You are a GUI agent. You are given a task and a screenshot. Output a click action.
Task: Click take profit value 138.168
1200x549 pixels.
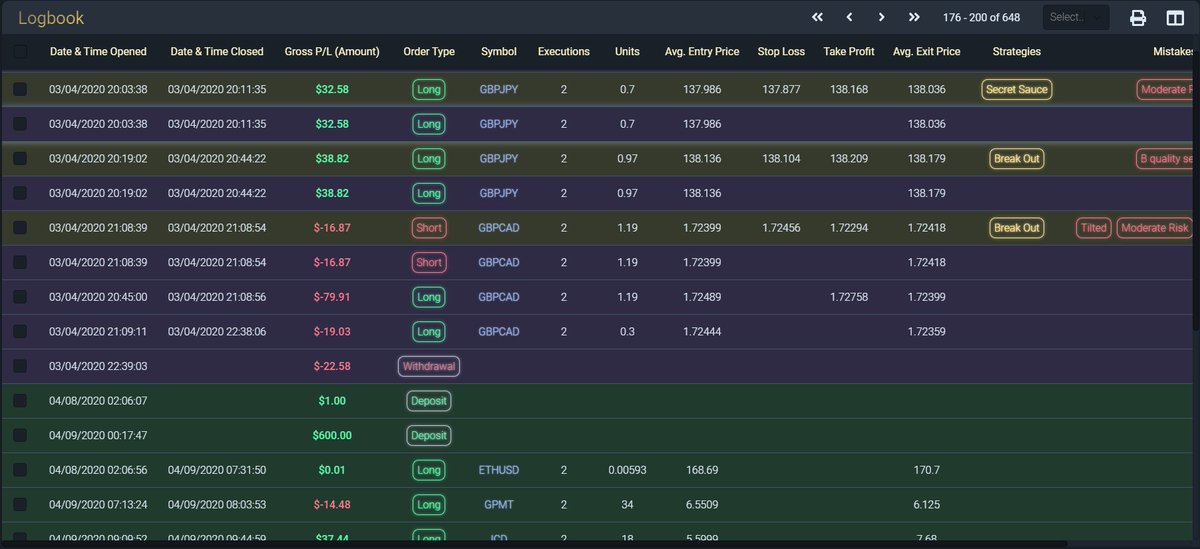(849, 90)
